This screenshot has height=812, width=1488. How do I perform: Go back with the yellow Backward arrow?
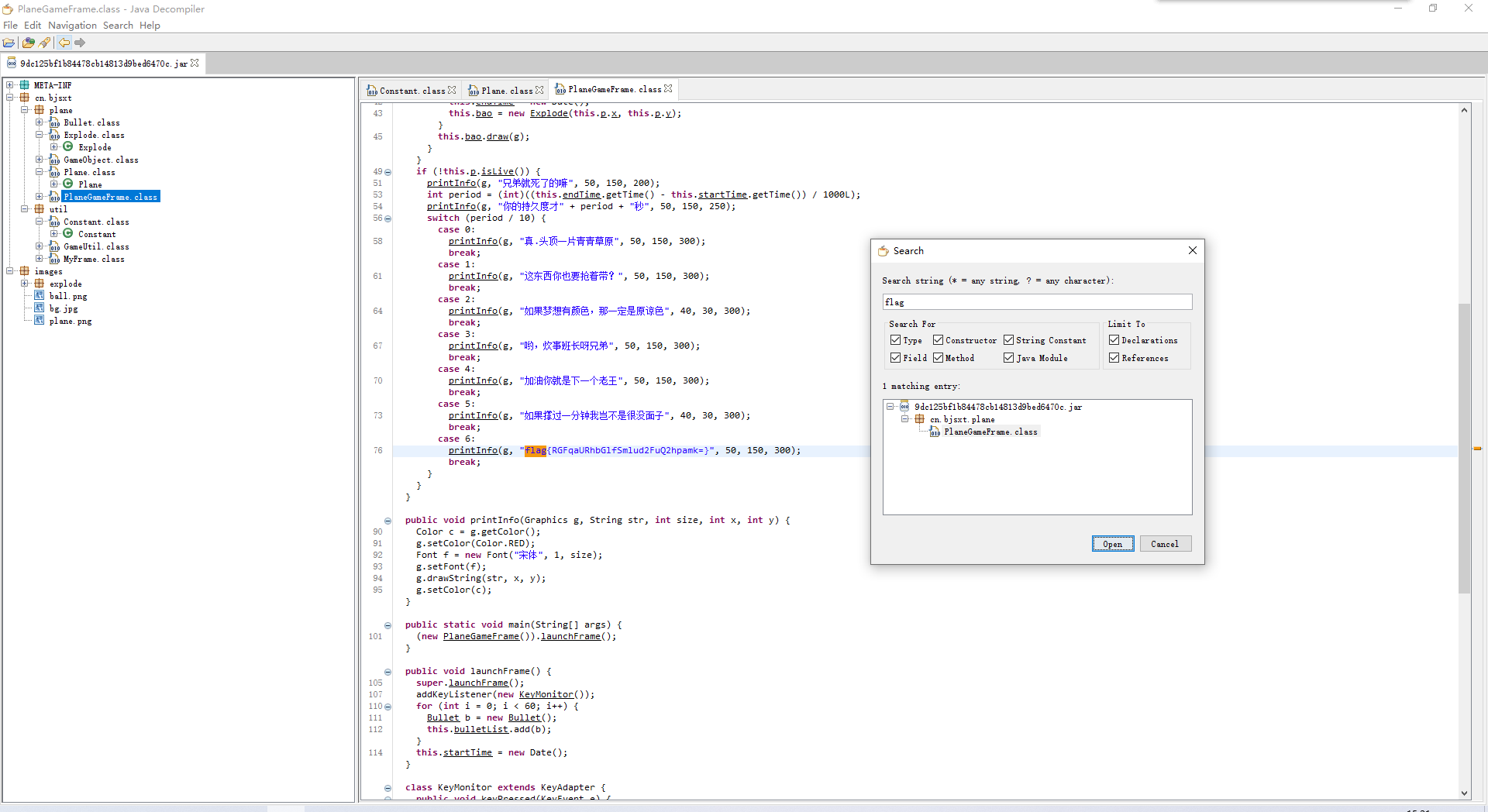pos(64,43)
